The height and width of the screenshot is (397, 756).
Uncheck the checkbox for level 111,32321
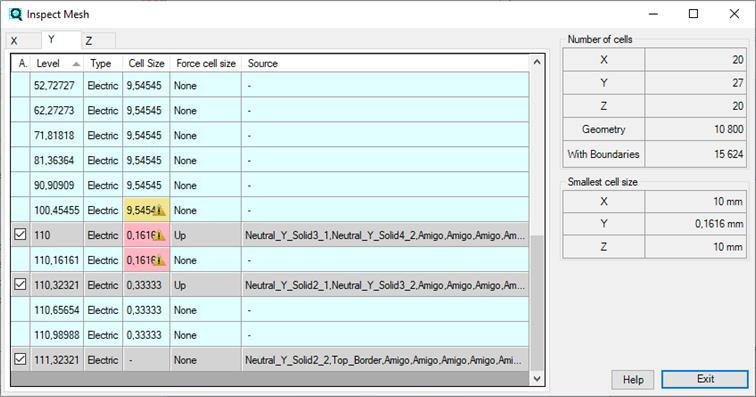pyautogui.click(x=20, y=359)
